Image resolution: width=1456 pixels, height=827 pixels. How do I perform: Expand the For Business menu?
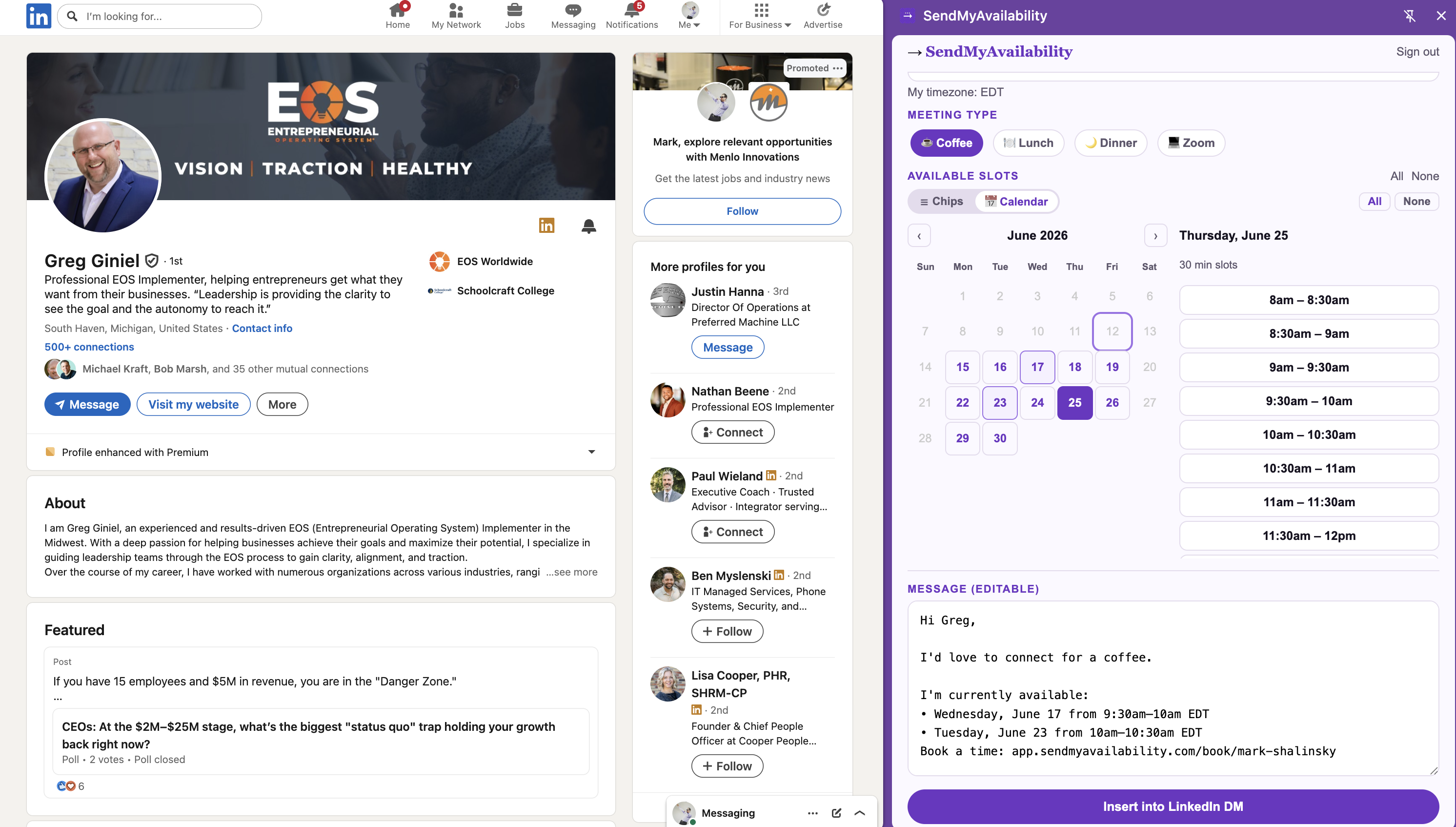(760, 16)
